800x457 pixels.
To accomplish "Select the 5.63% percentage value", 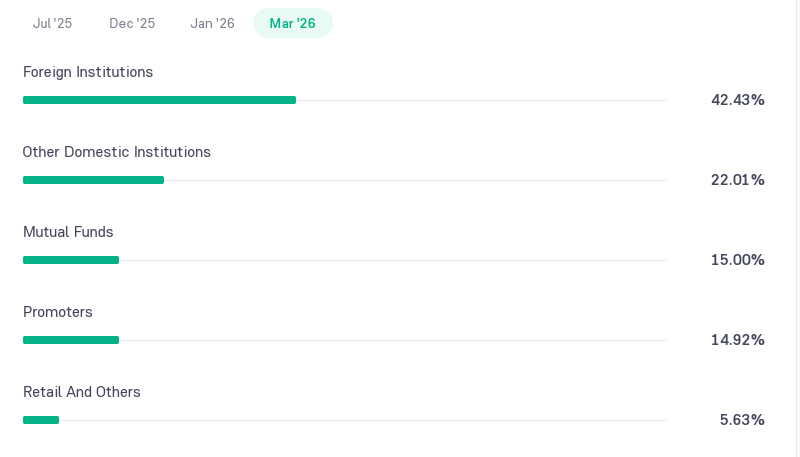I will click(x=742, y=420).
